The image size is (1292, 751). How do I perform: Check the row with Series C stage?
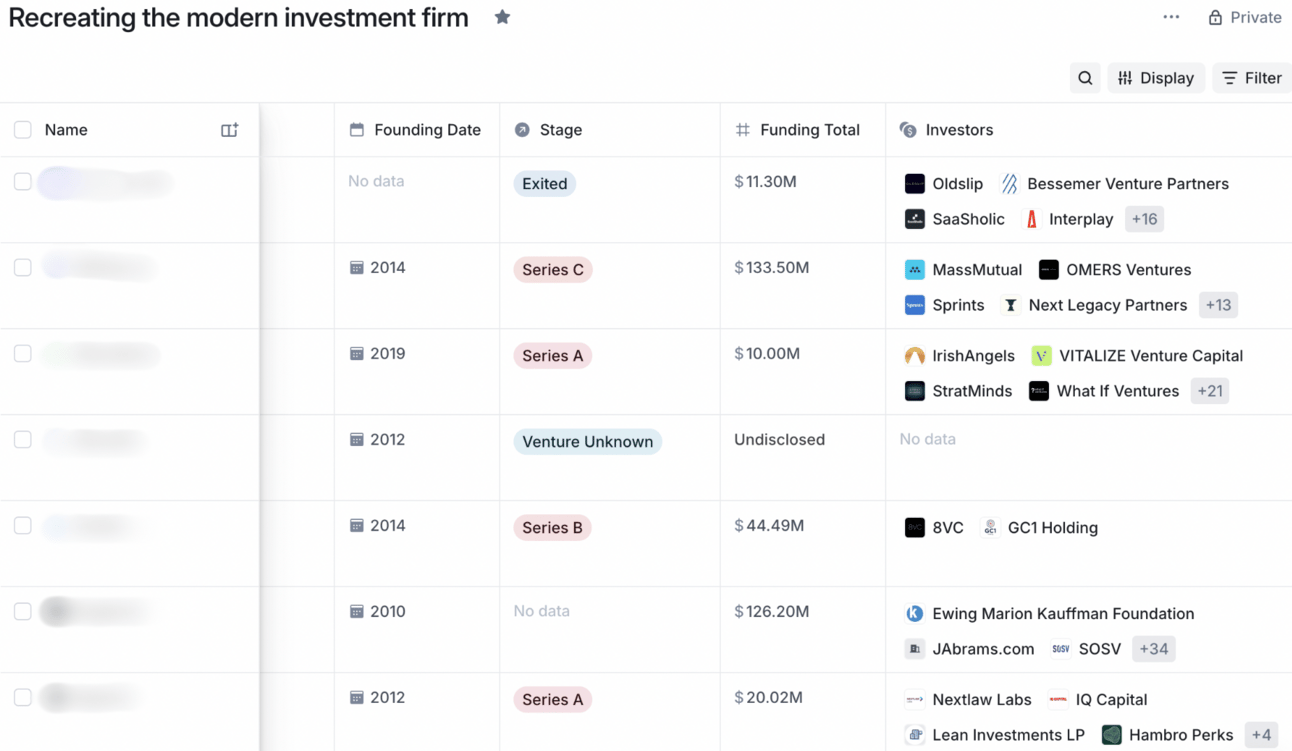coord(23,268)
